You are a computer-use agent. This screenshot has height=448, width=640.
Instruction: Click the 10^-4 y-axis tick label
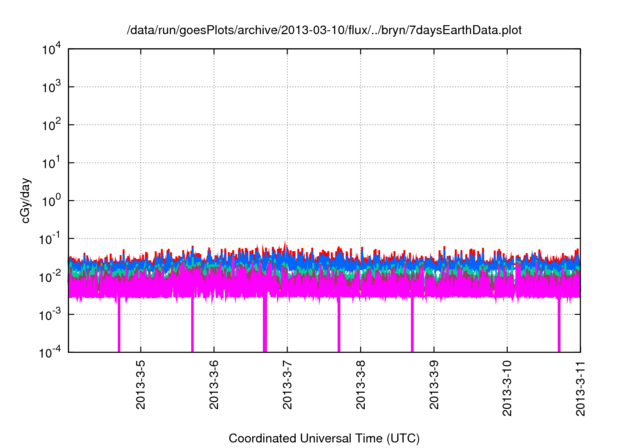[x=50, y=352]
